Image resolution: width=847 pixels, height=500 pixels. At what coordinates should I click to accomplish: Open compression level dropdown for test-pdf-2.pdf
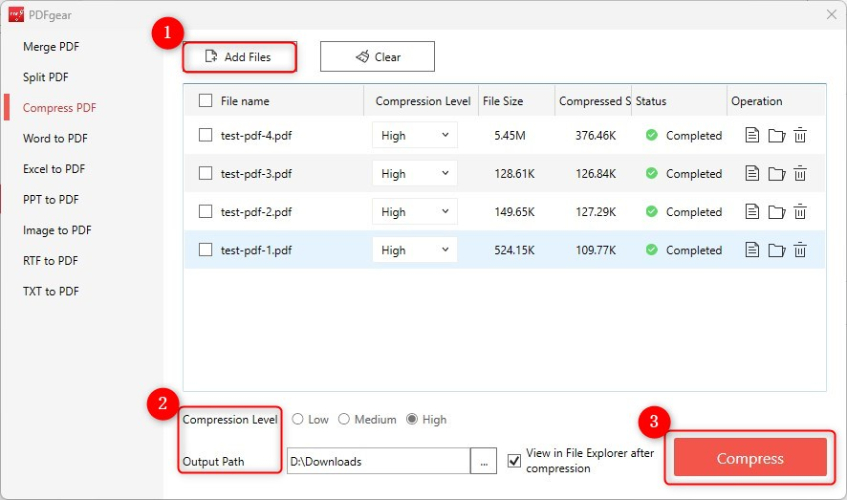tap(415, 212)
